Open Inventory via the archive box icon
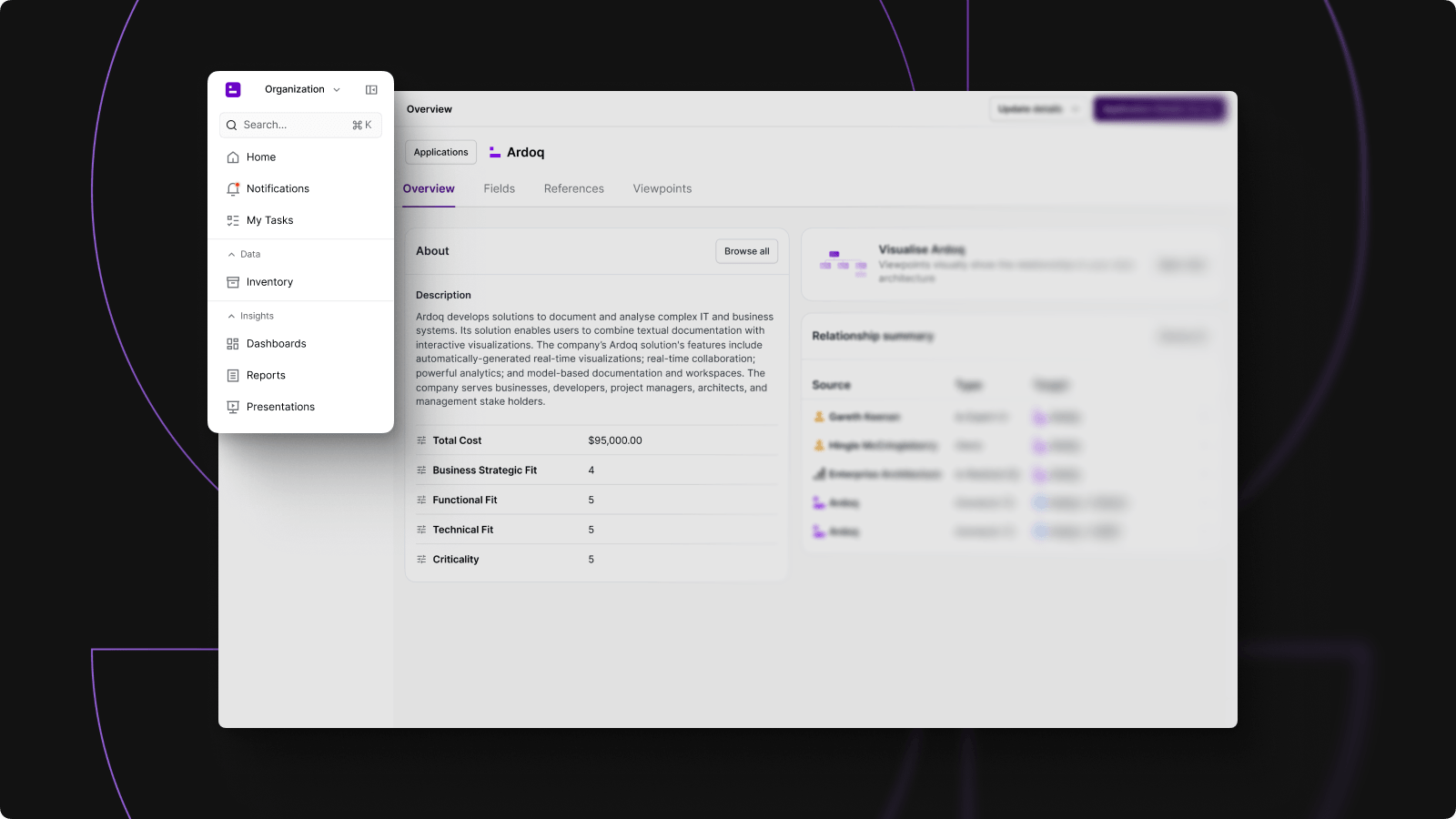Image resolution: width=1456 pixels, height=819 pixels. (233, 282)
